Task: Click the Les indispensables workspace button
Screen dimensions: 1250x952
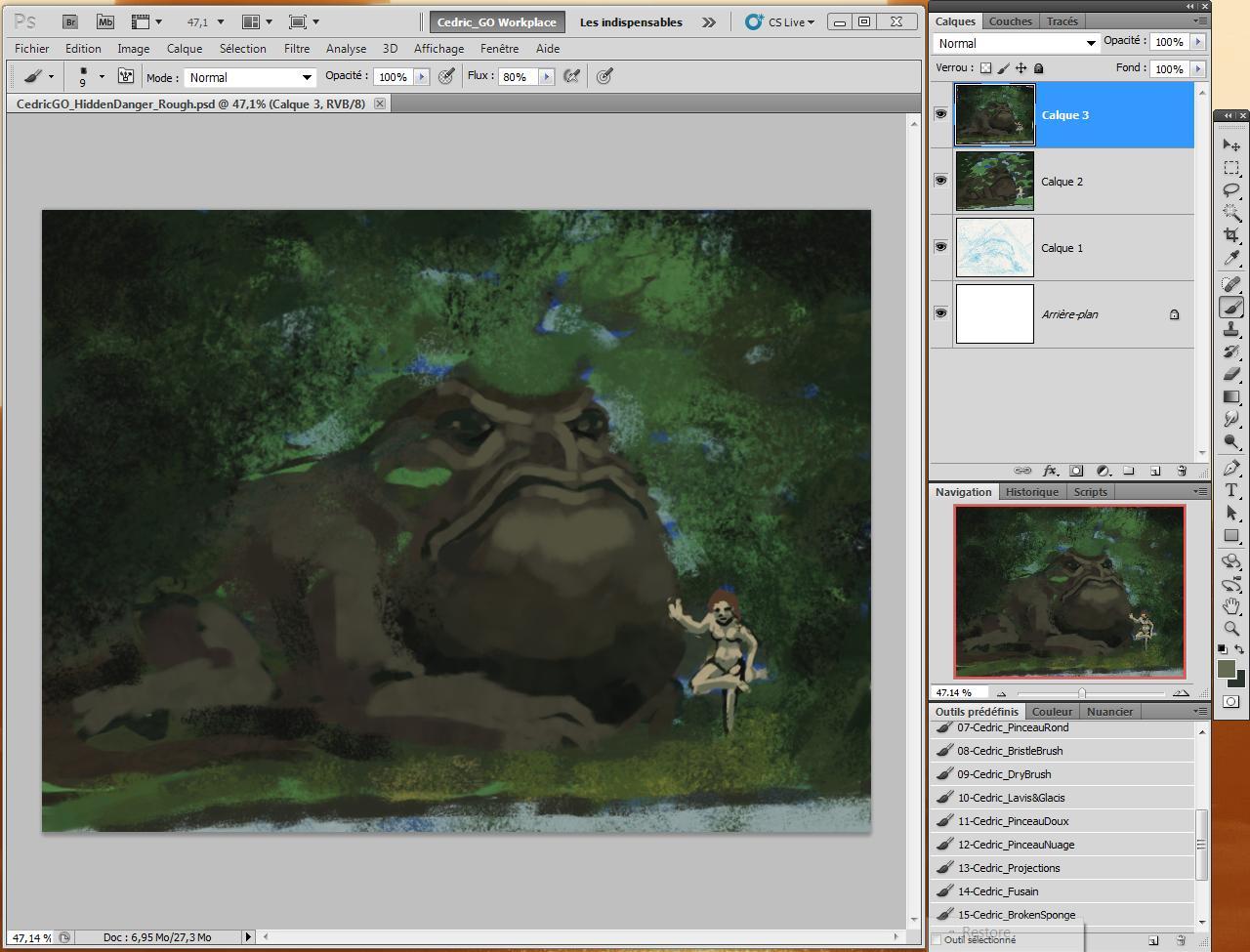Action: point(631,21)
